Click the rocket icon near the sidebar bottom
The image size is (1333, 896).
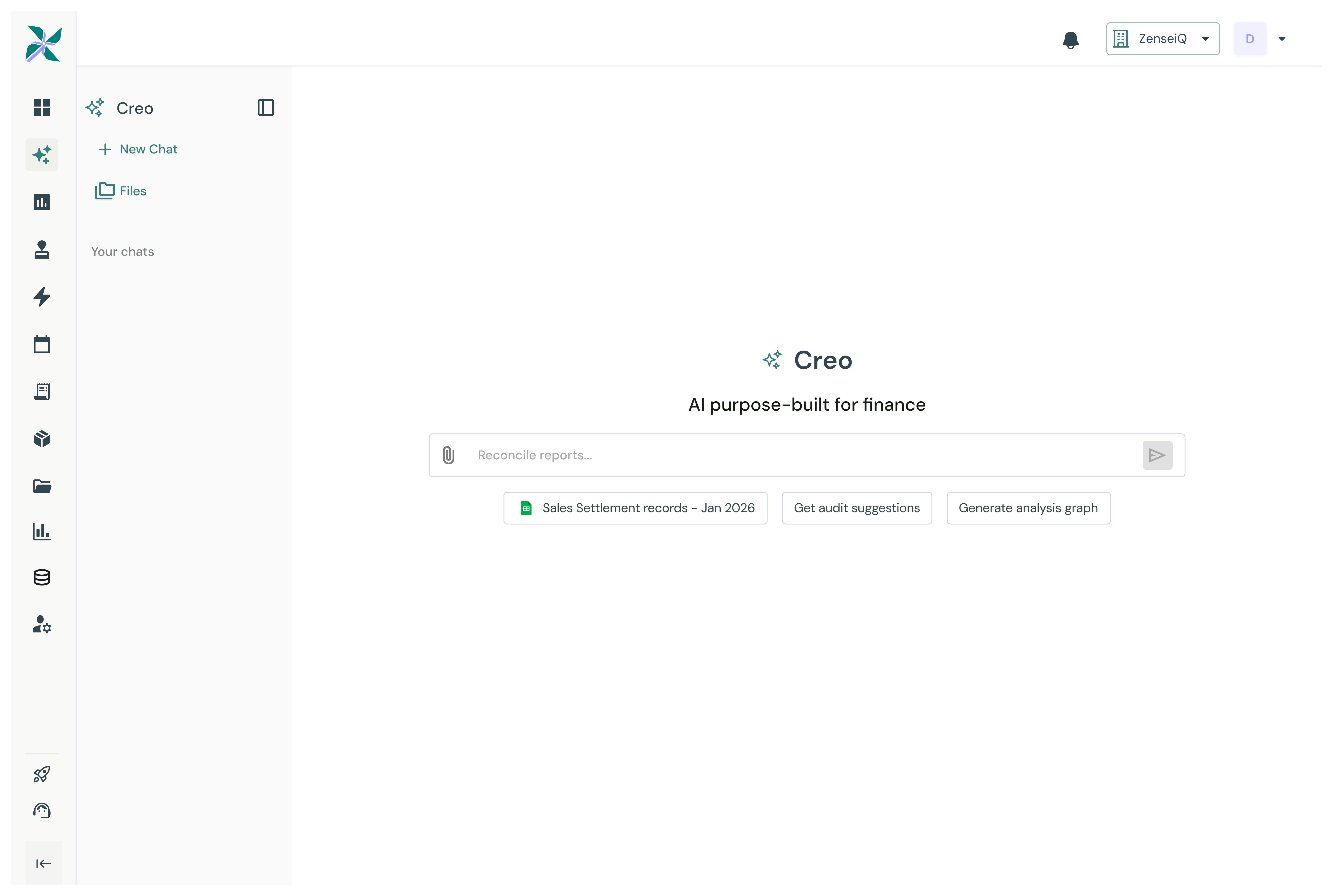click(x=42, y=774)
